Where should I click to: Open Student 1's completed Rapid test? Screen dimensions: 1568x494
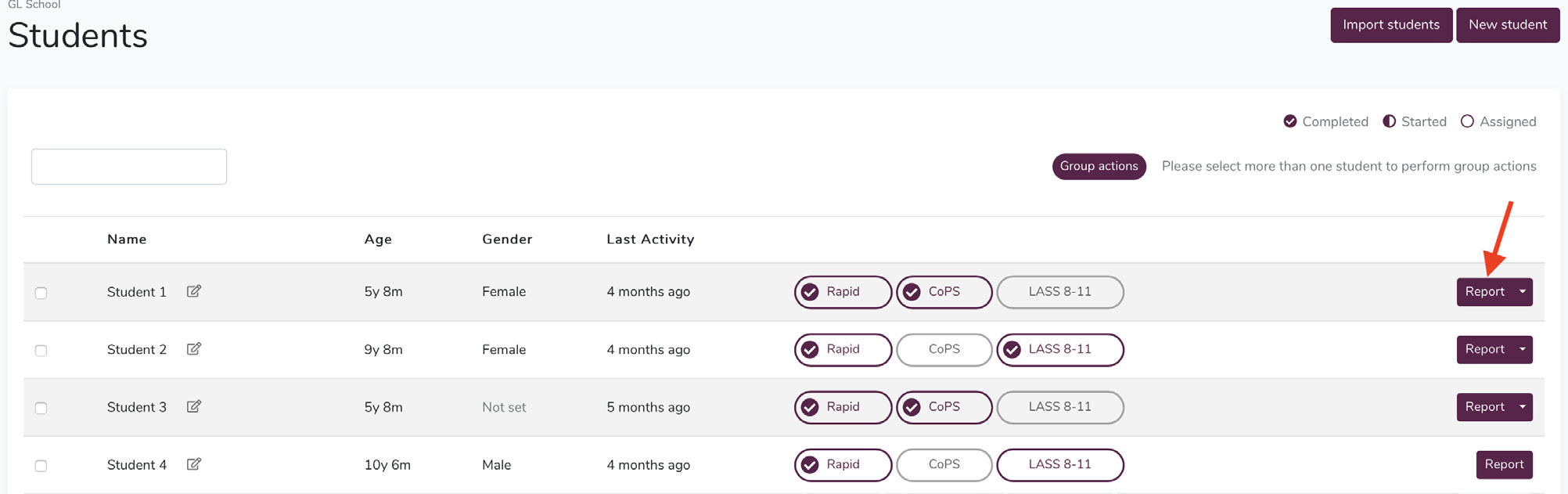(843, 292)
